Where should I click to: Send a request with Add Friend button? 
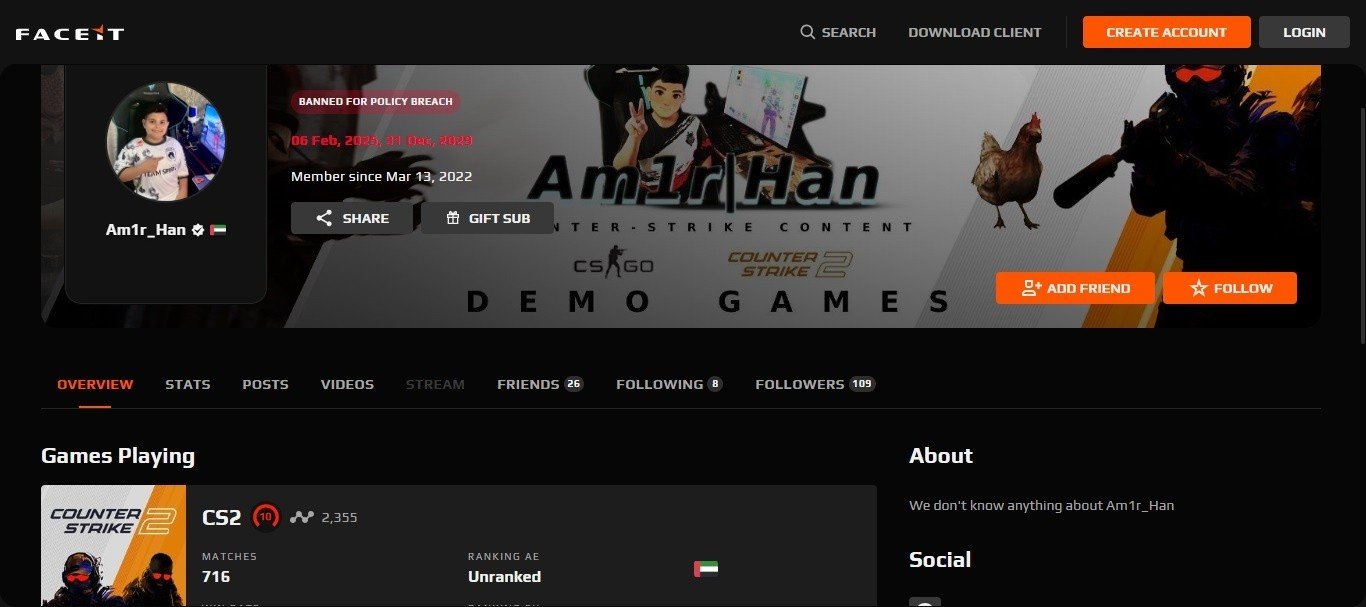pos(1075,288)
